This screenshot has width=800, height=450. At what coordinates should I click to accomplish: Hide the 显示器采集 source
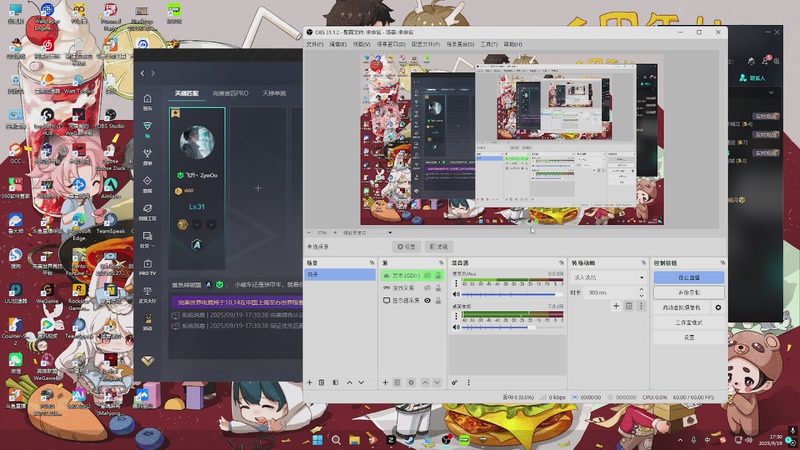428,301
